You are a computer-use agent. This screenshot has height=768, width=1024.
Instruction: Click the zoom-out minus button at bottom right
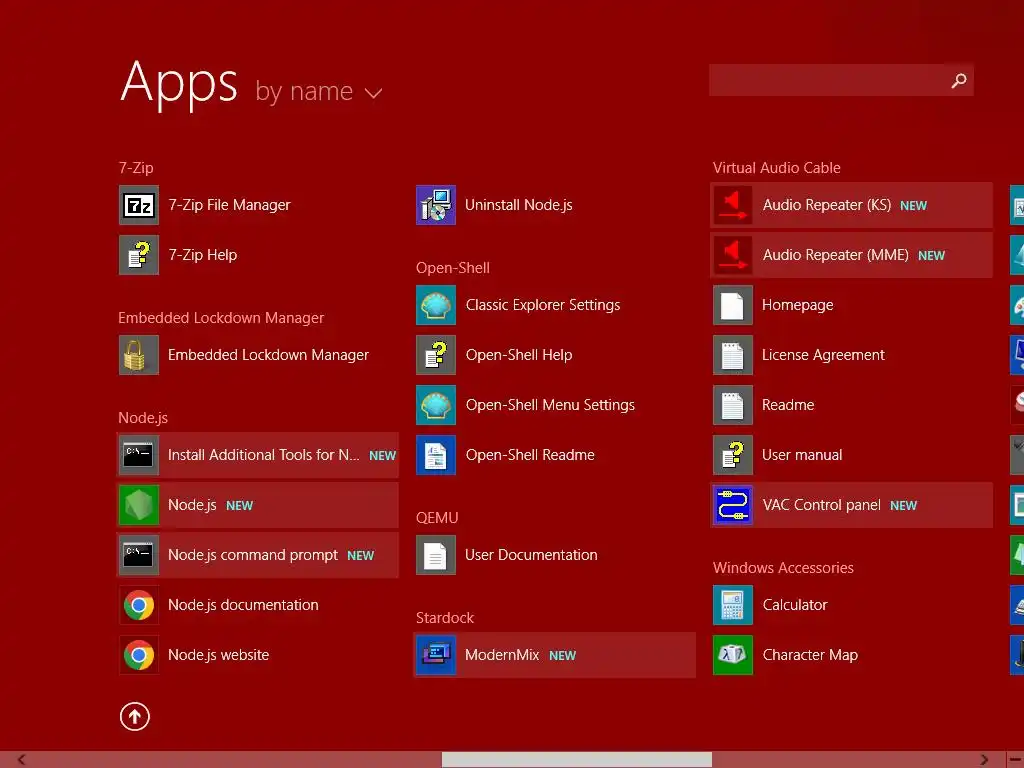coord(1016,760)
